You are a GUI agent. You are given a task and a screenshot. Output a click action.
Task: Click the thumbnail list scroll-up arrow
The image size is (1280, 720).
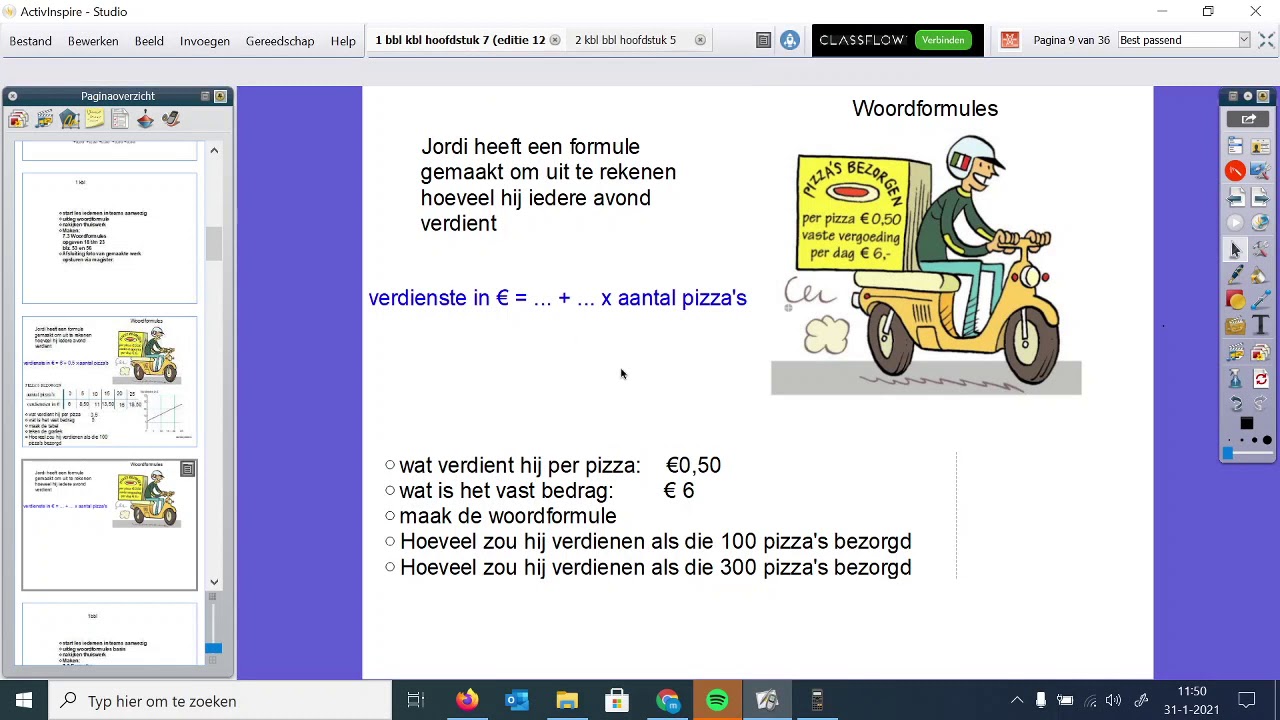point(214,150)
